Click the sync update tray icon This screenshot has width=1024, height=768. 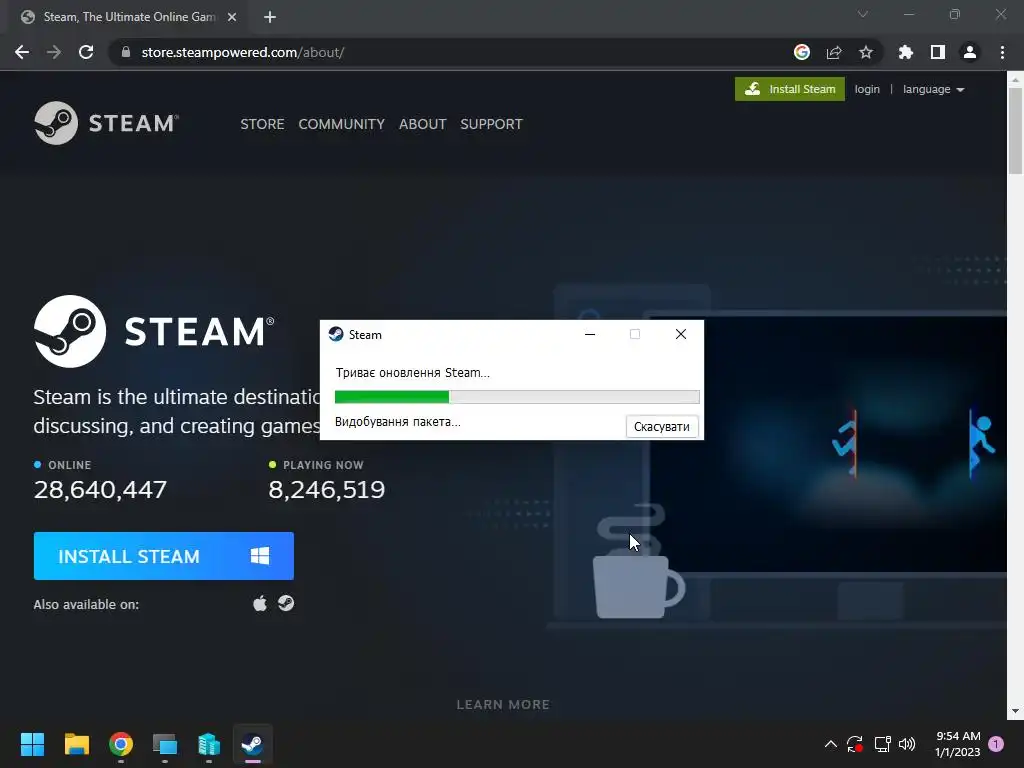coord(855,744)
